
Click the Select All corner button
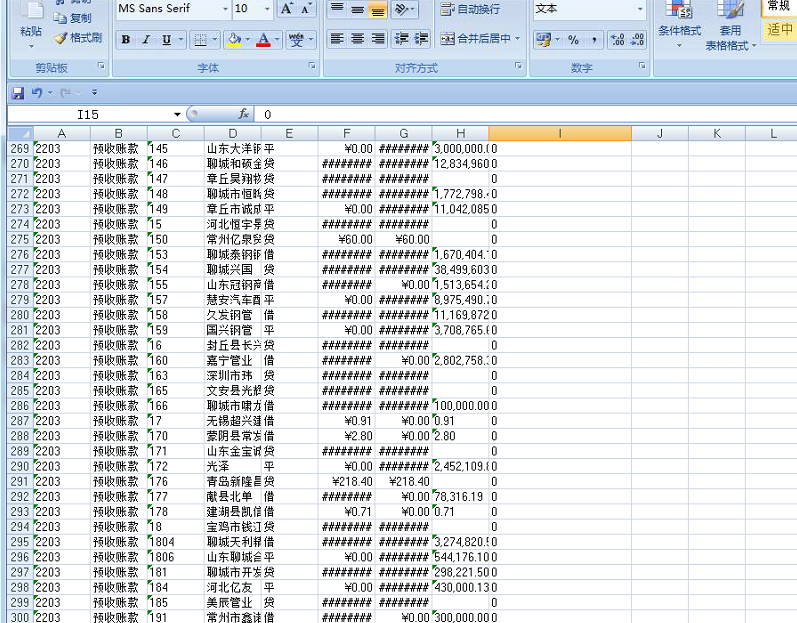click(x=20, y=134)
